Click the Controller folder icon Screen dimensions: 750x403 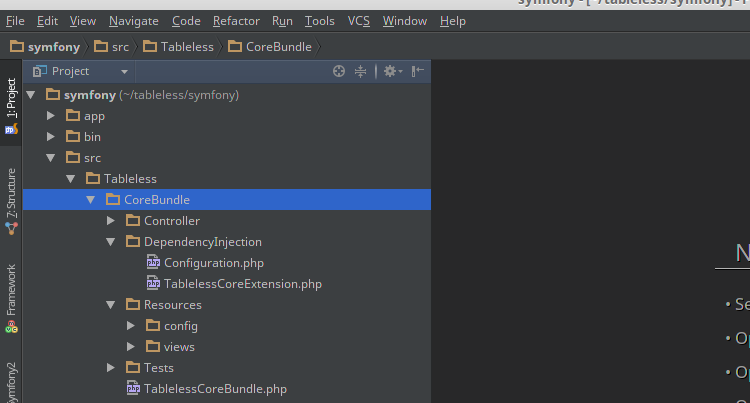click(132, 220)
